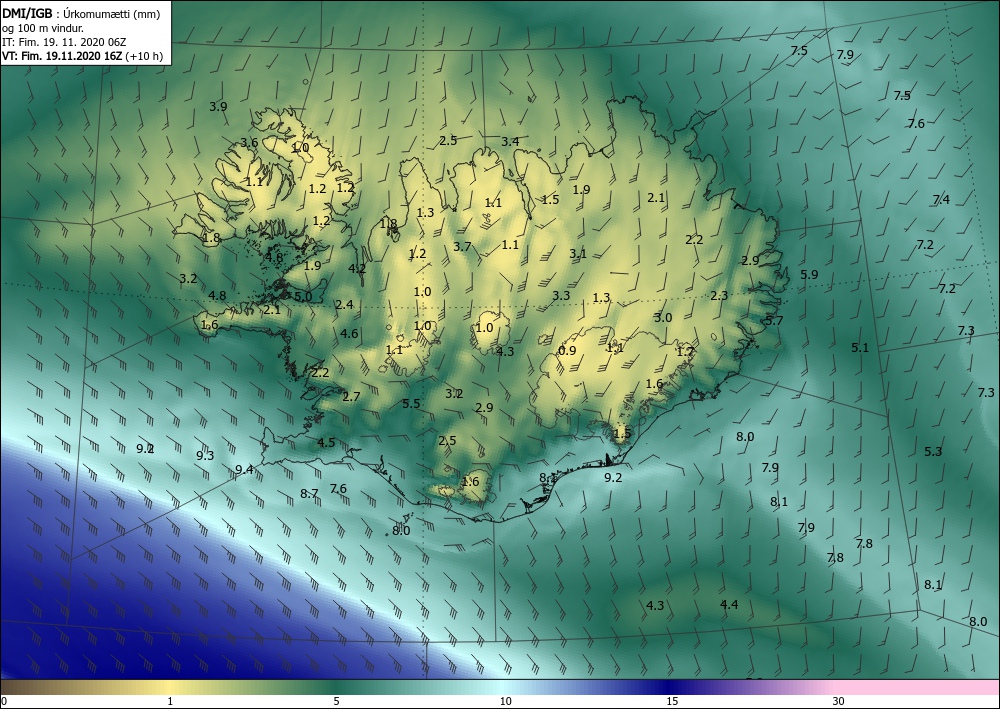Click the 5.5 value in south Iceland
This screenshot has width=1000, height=709.
tap(411, 404)
